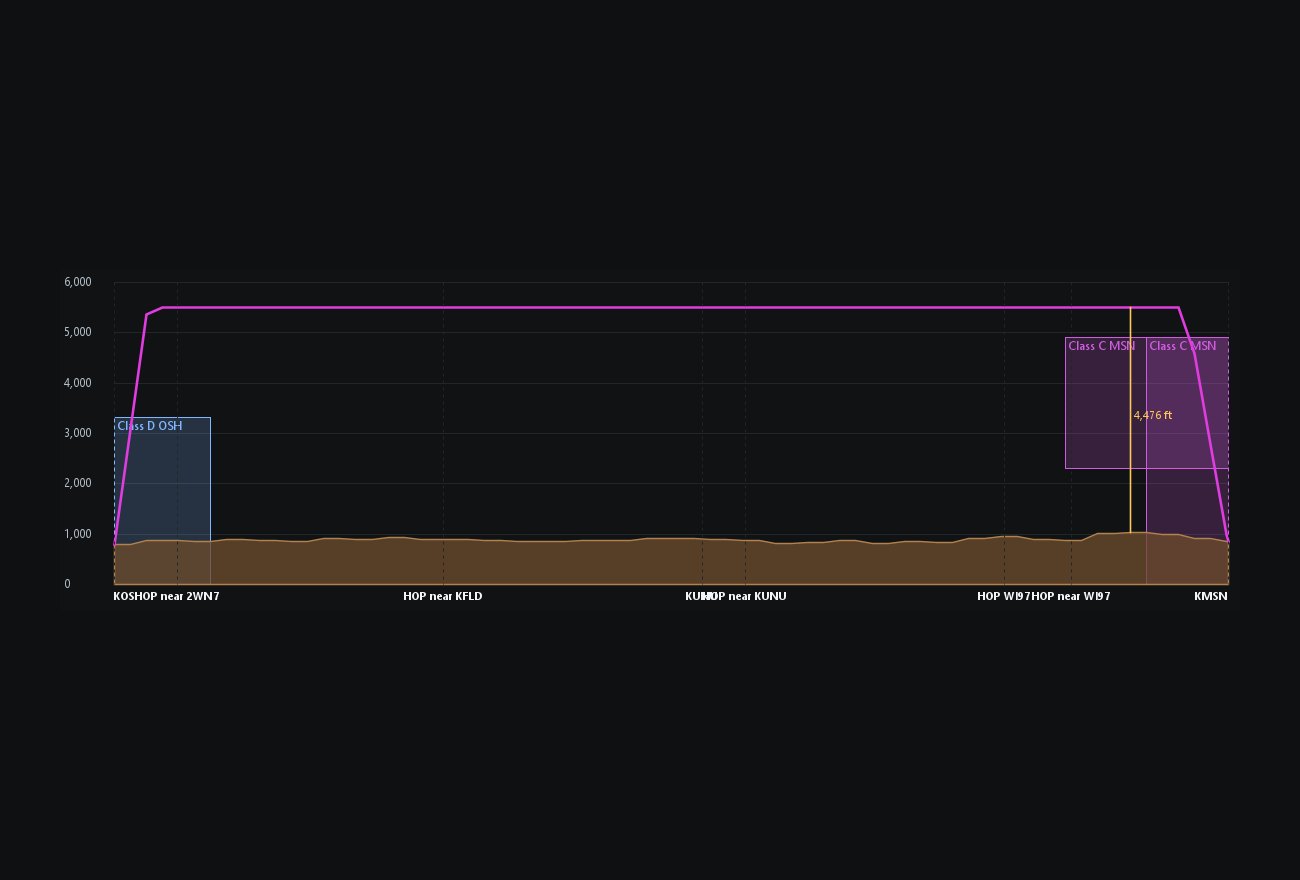
Task: Click the Class C MSN label nearest KMSN
Action: pyautogui.click(x=1183, y=346)
